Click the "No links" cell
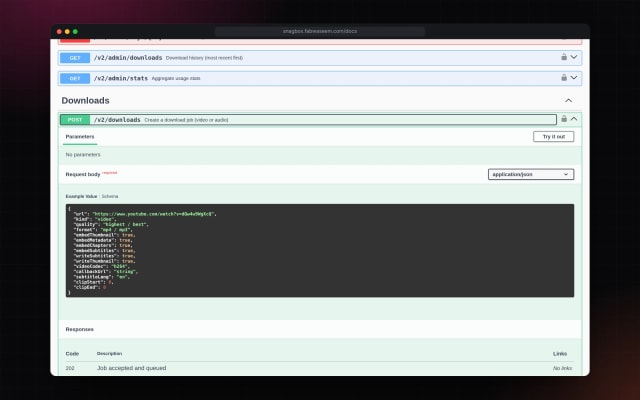Screen dimensions: 640x400 point(562,368)
